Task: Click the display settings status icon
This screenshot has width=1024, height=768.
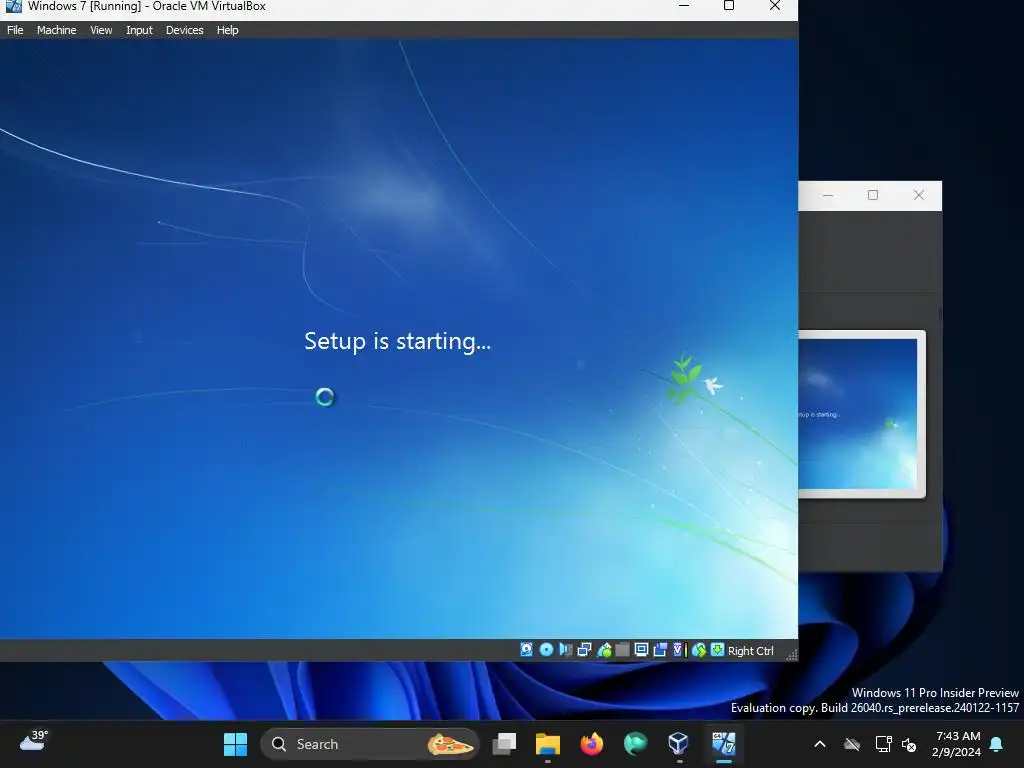Action: point(641,650)
